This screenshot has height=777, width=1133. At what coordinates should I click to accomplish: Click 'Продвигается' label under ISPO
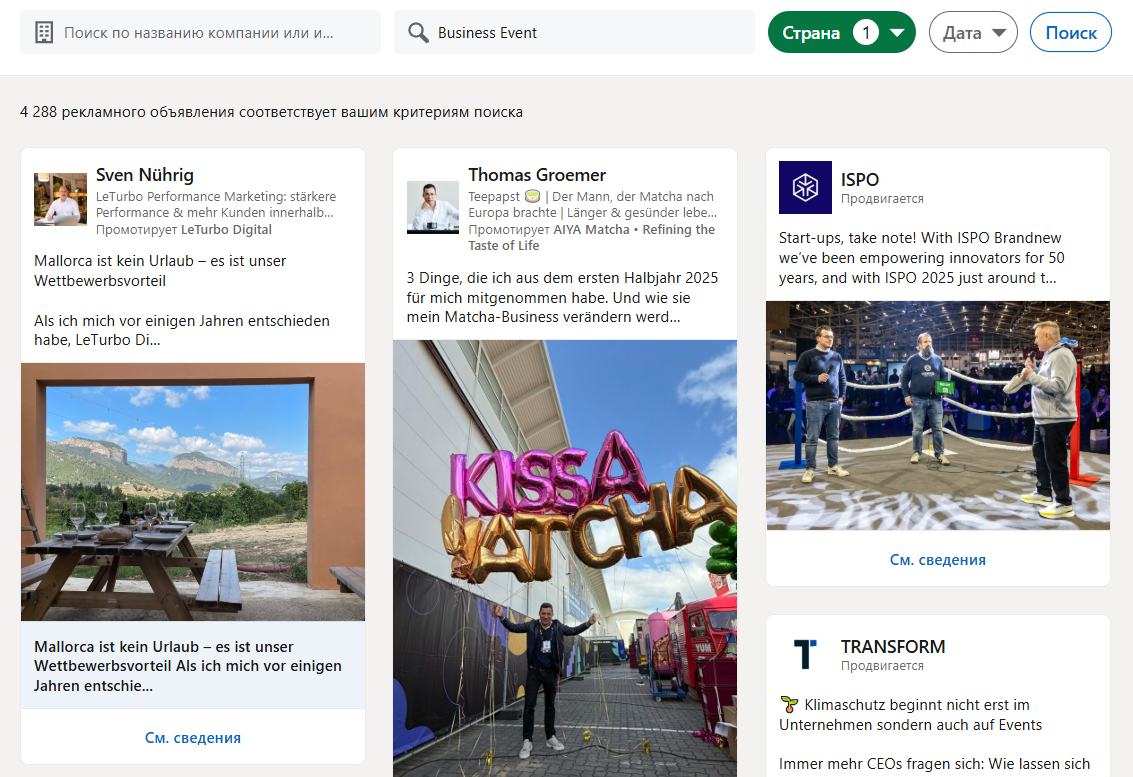click(x=882, y=199)
